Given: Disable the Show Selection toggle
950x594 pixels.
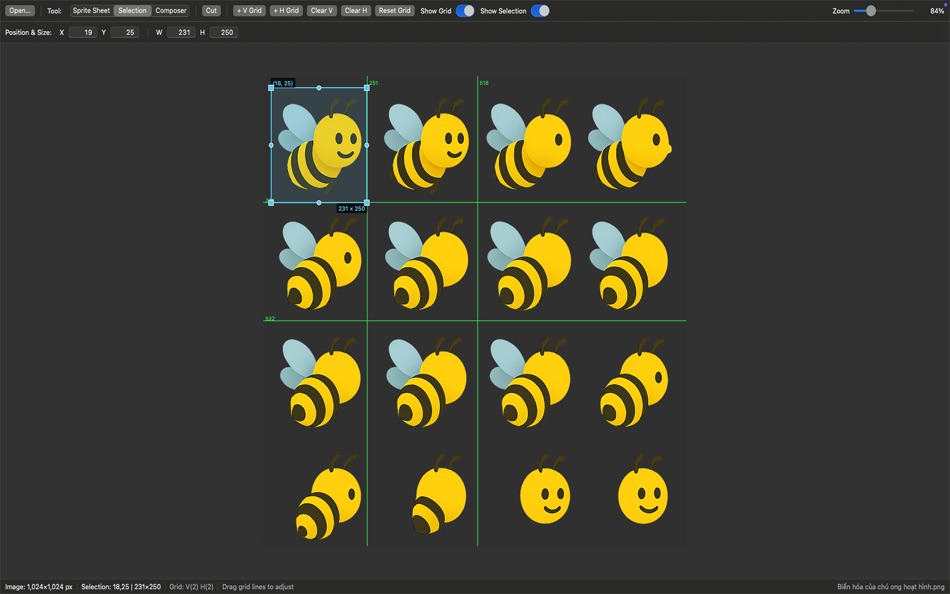Looking at the screenshot, I should tap(541, 10).
